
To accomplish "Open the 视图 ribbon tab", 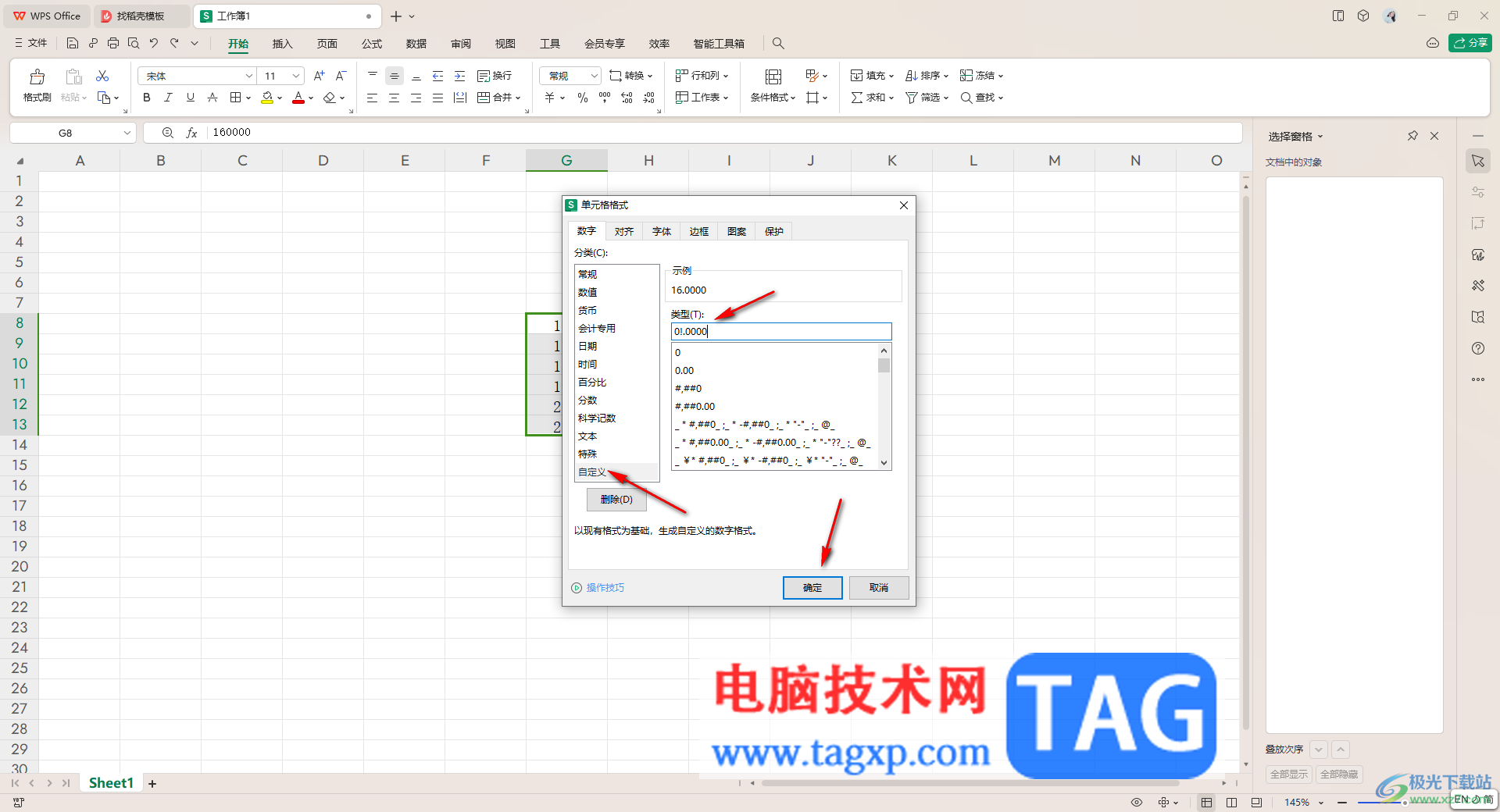I will pyautogui.click(x=505, y=44).
